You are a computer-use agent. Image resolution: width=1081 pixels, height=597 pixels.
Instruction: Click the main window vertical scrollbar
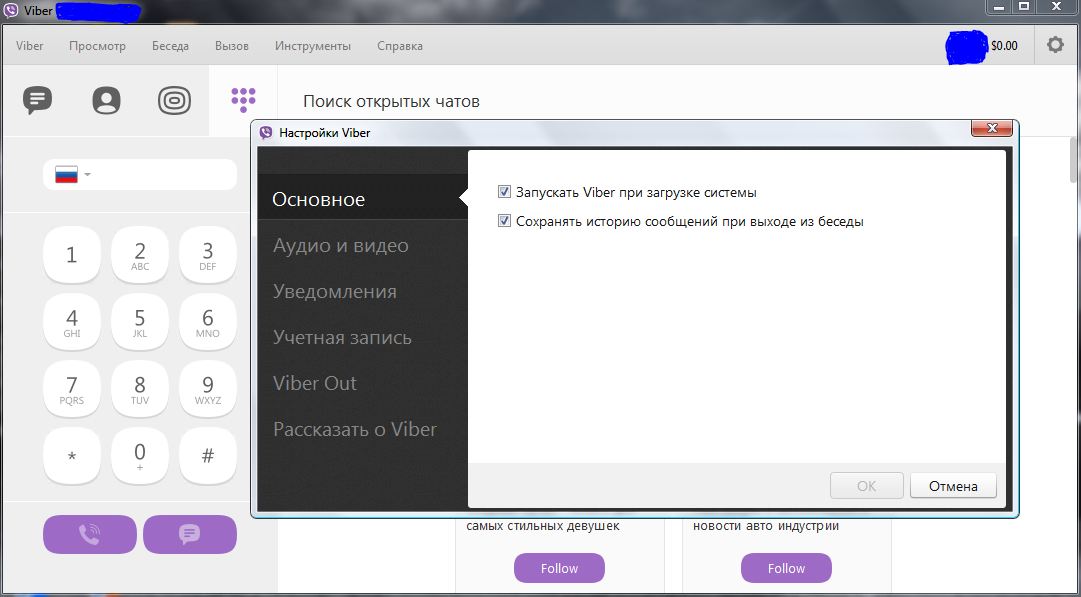[x=1074, y=160]
